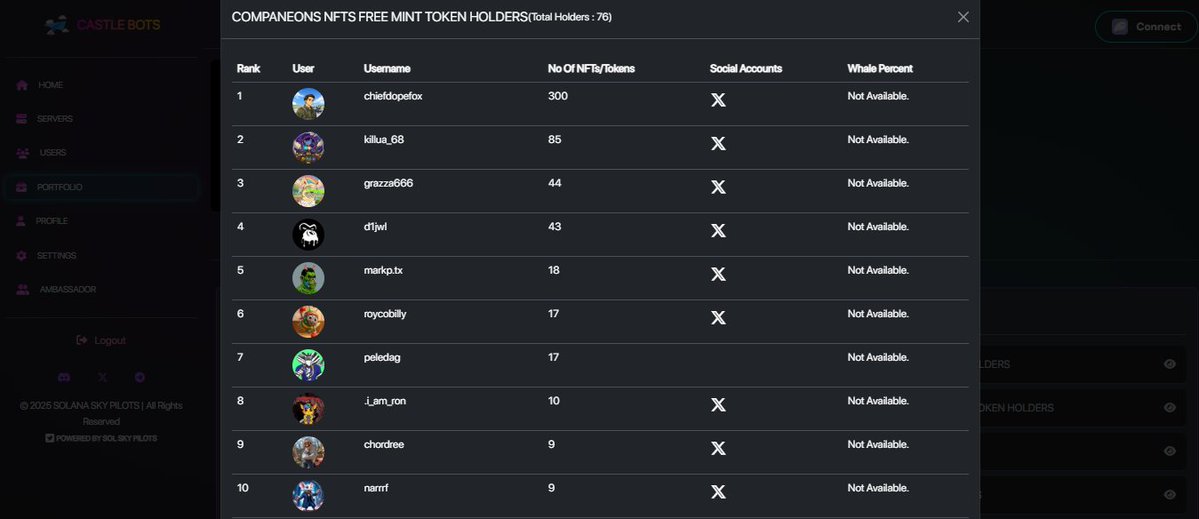Open the Home sidebar menu item

click(50, 85)
